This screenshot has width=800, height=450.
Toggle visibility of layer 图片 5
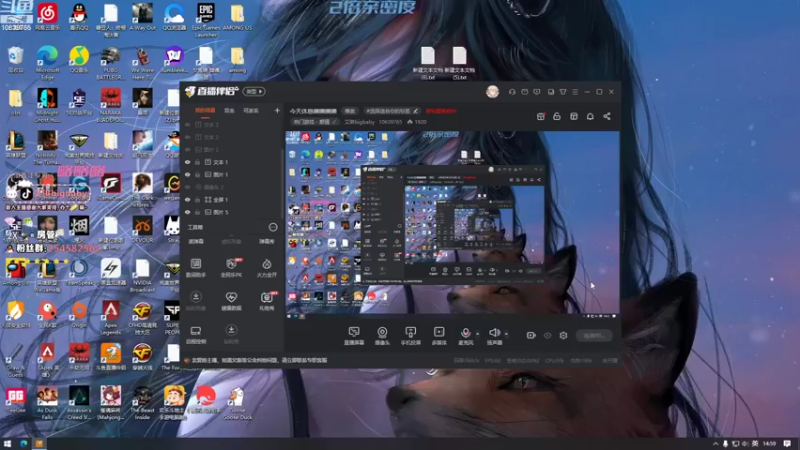(x=188, y=212)
